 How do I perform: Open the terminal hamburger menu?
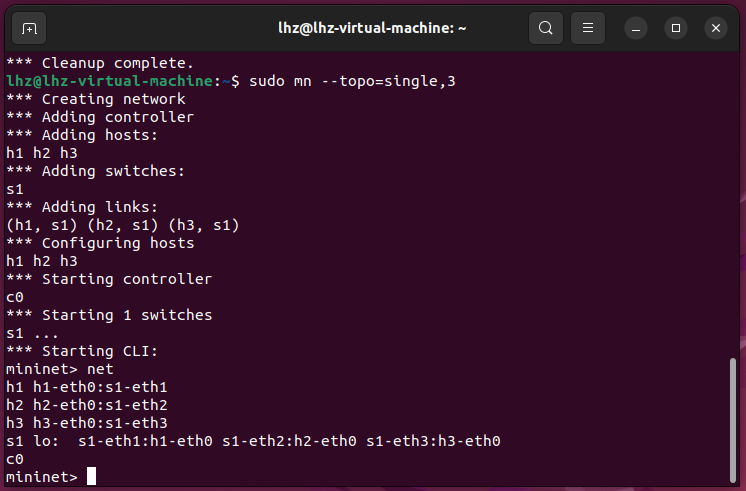pyautogui.click(x=588, y=28)
